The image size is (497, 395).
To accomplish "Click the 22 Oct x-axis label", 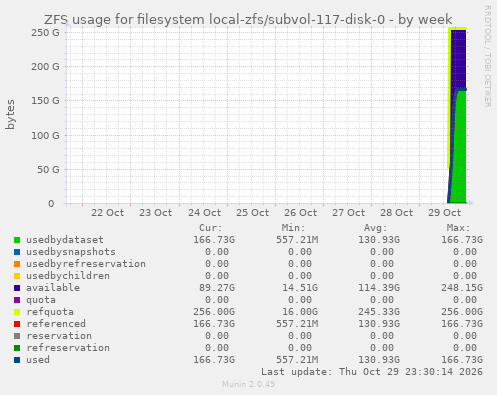I will [108, 213].
